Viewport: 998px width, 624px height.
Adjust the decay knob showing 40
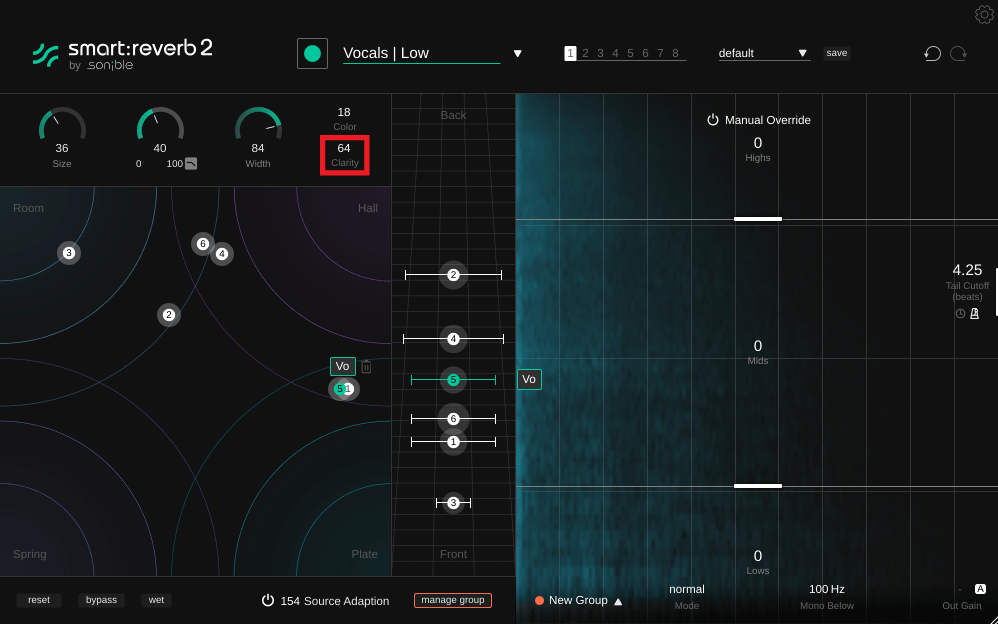[160, 124]
